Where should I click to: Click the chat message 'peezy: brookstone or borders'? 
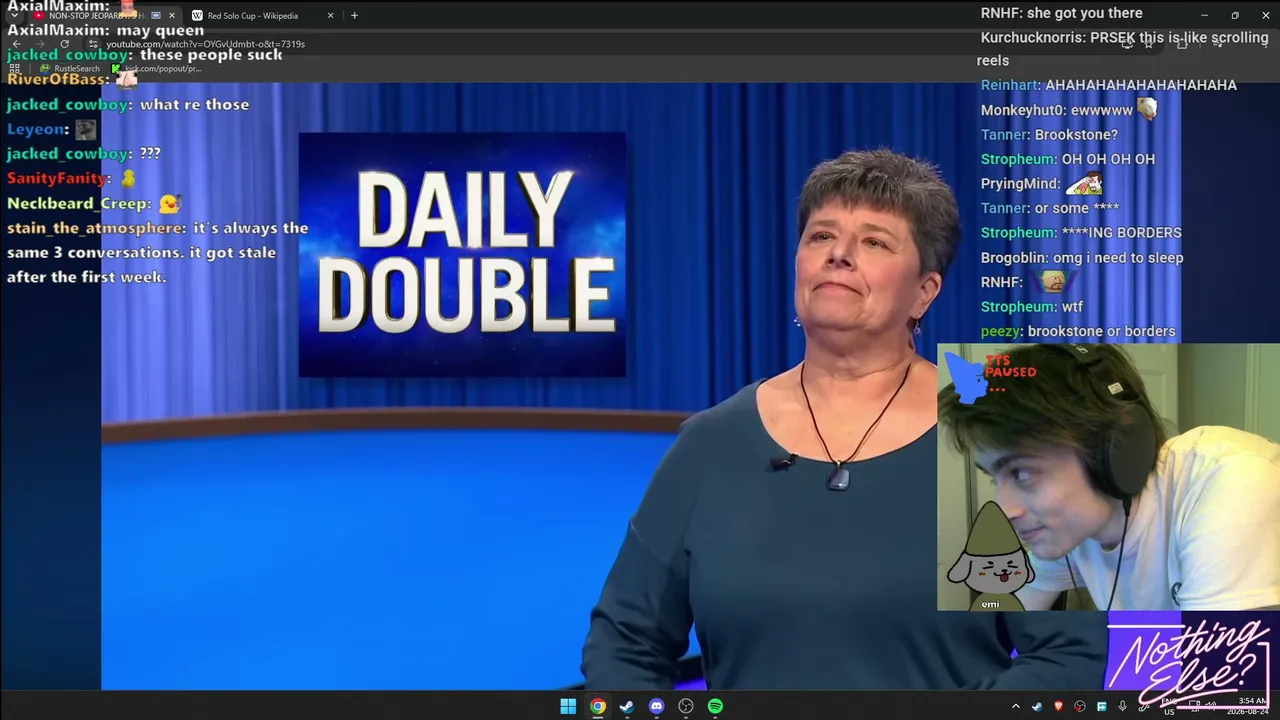(1078, 331)
